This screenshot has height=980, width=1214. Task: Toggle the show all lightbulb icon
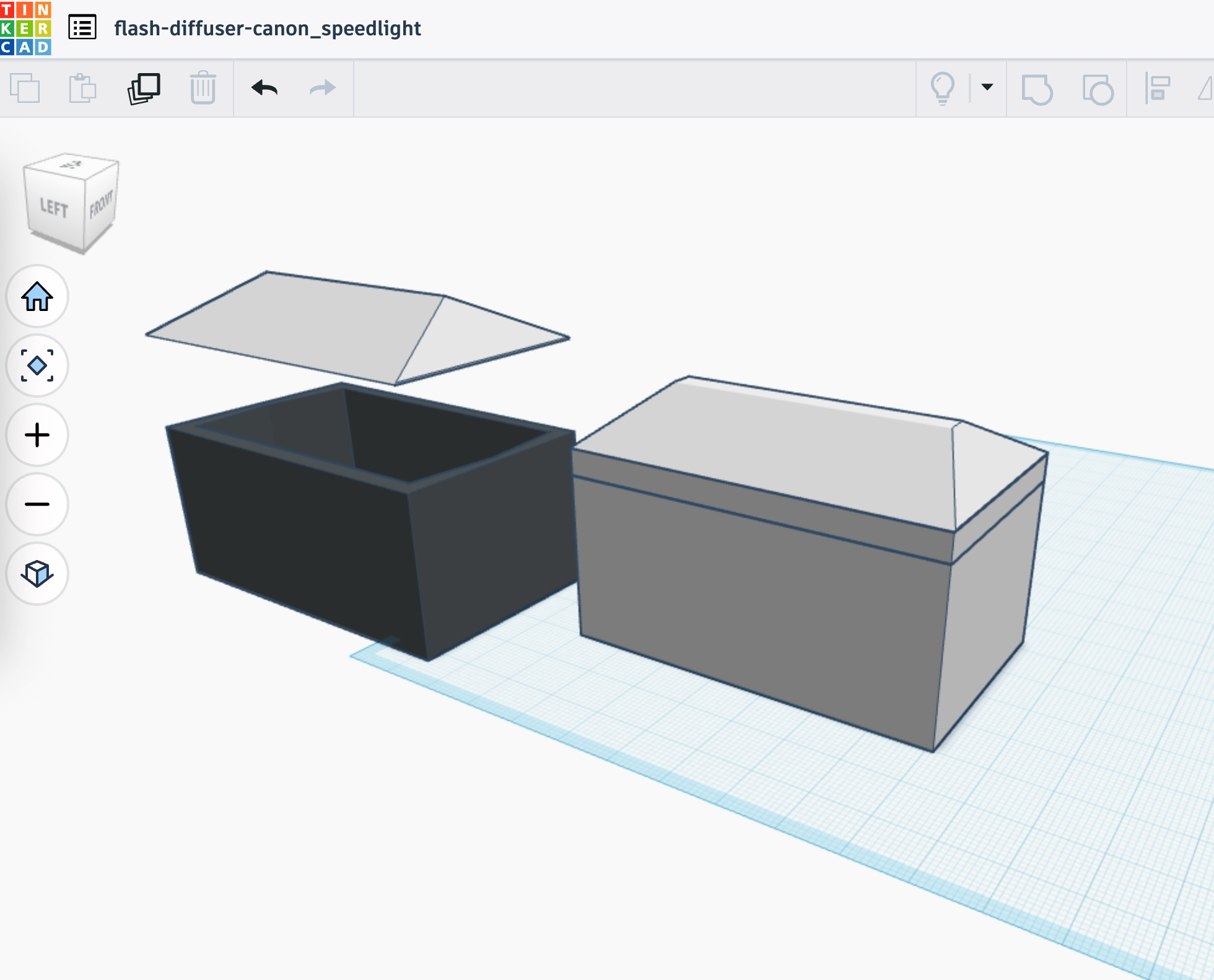tap(943, 88)
